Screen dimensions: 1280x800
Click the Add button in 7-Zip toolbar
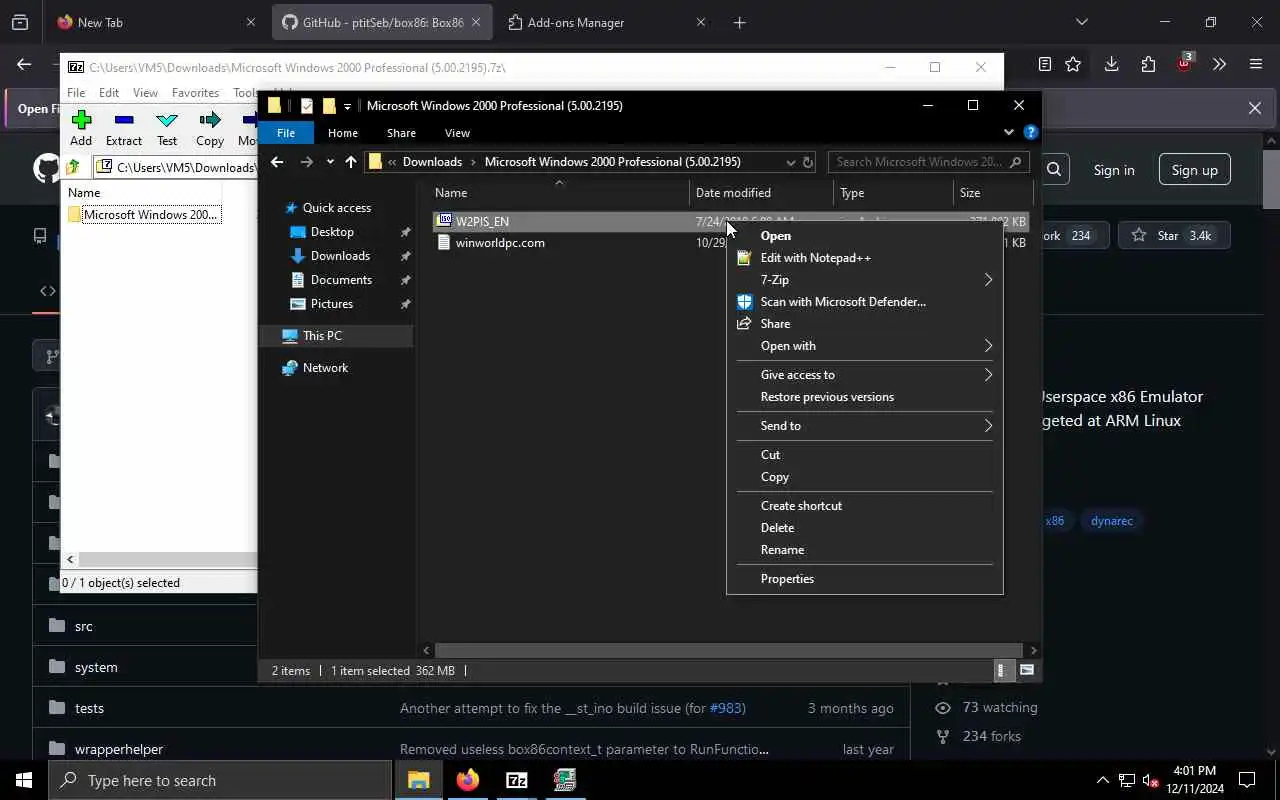click(81, 128)
